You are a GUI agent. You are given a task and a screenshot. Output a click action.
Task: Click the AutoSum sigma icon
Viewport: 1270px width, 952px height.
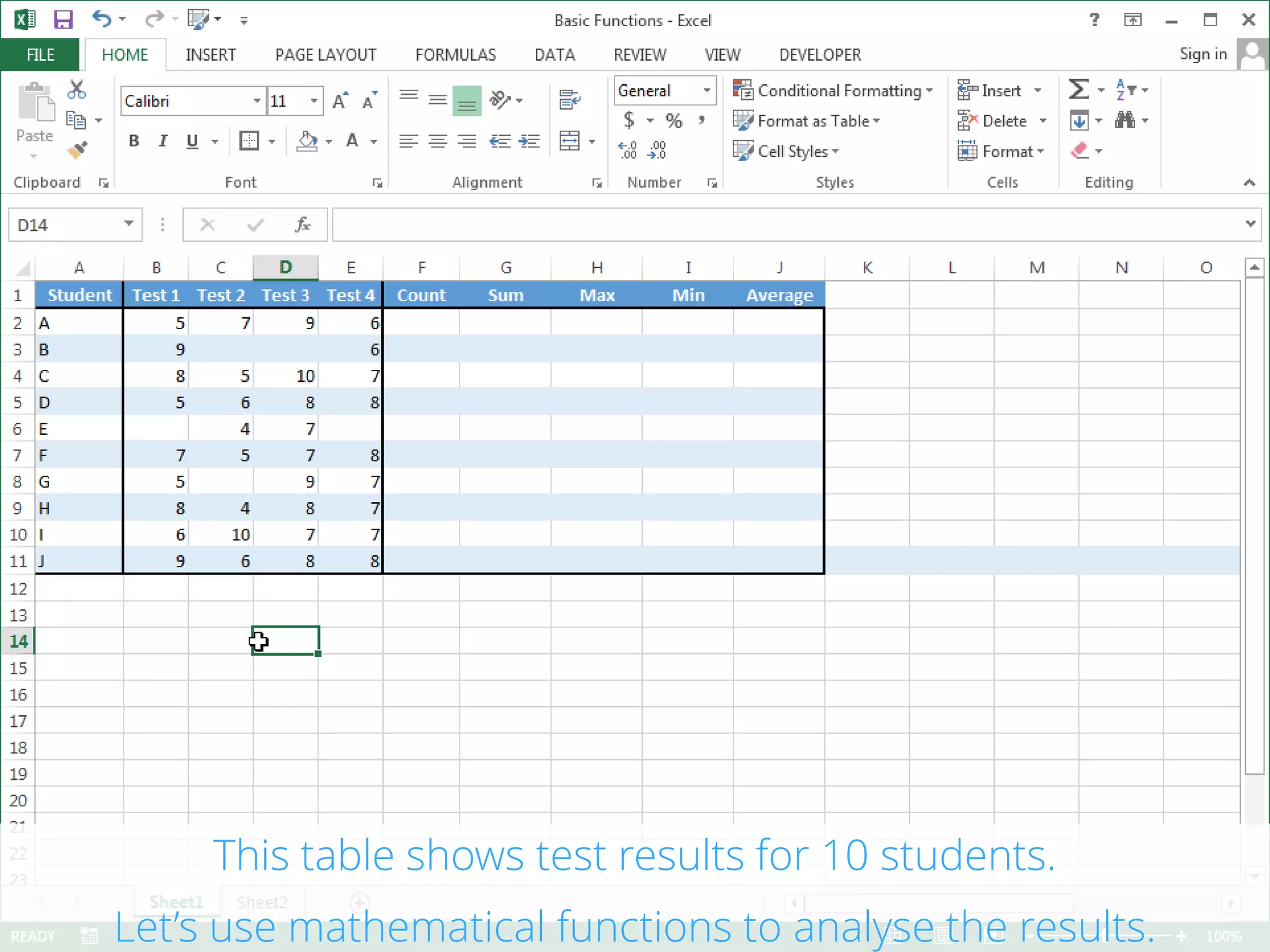click(x=1079, y=90)
